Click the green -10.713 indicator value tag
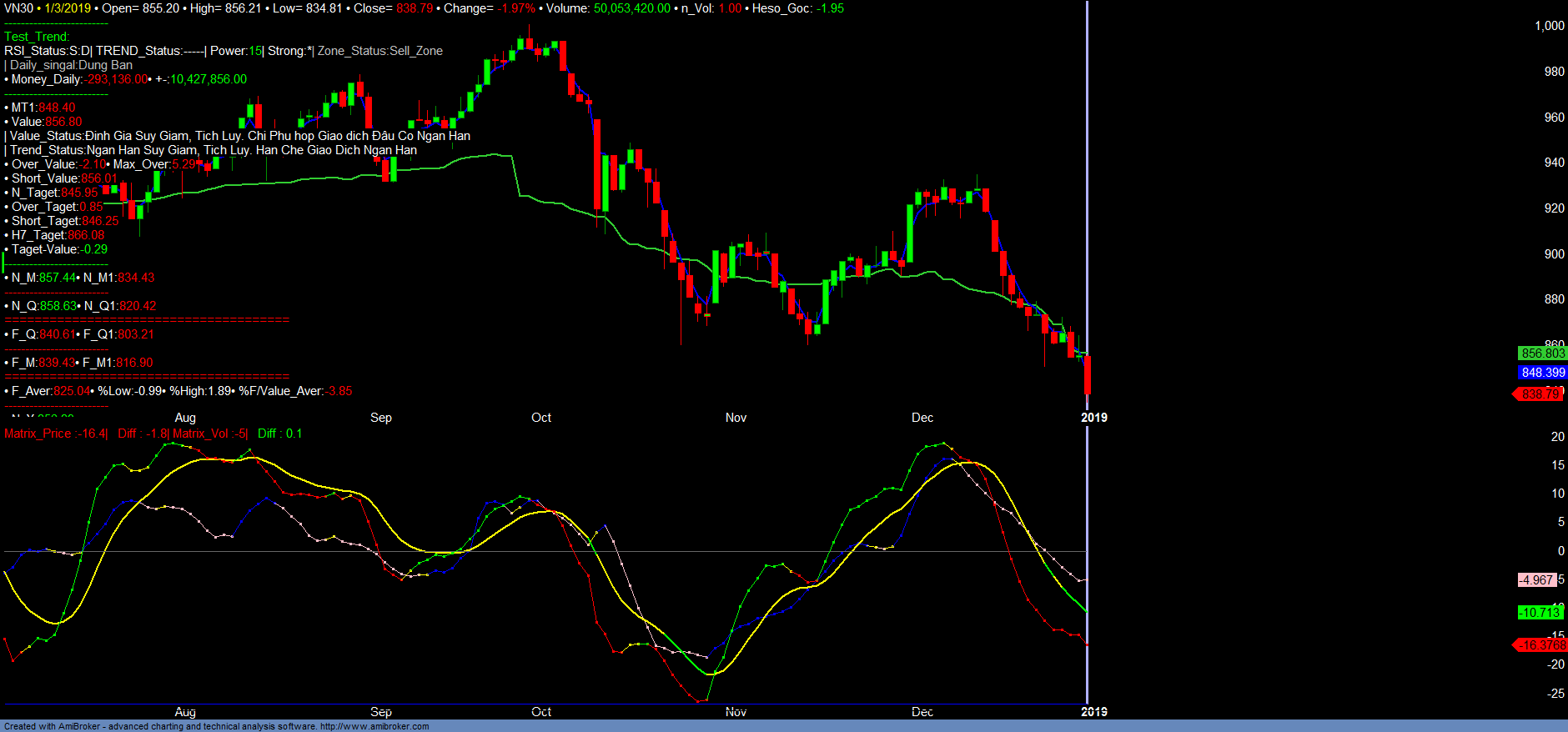Image resolution: width=1568 pixels, height=732 pixels. coord(1539,613)
